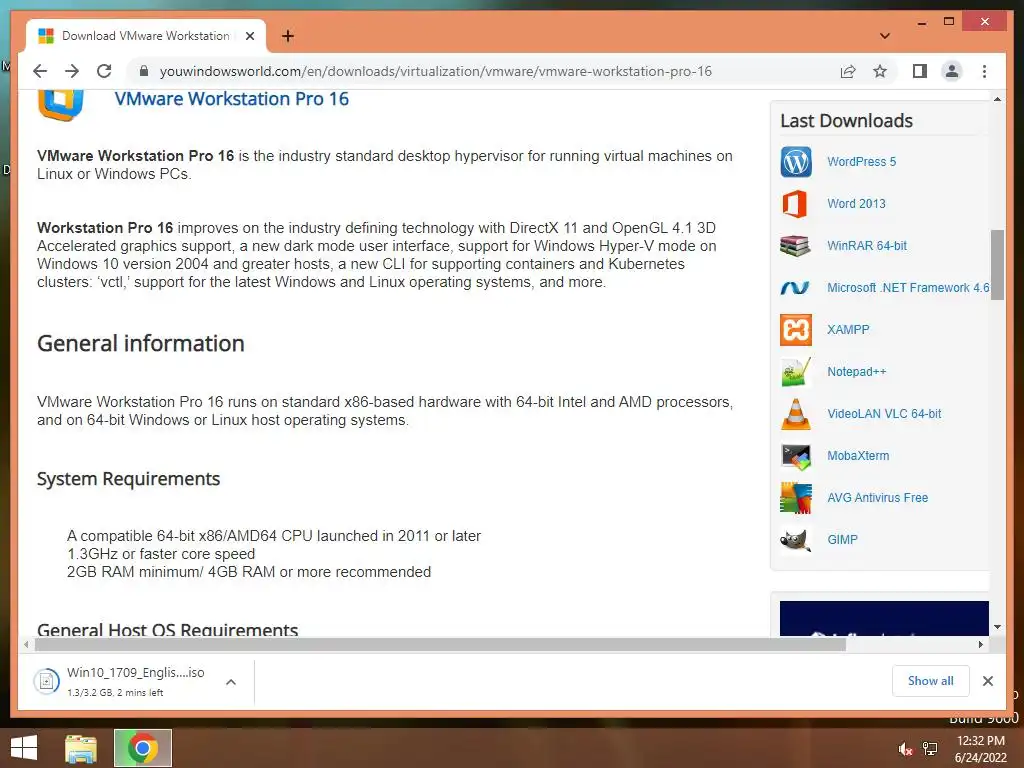
Task: Open the tab search chevron
Action: [885, 36]
